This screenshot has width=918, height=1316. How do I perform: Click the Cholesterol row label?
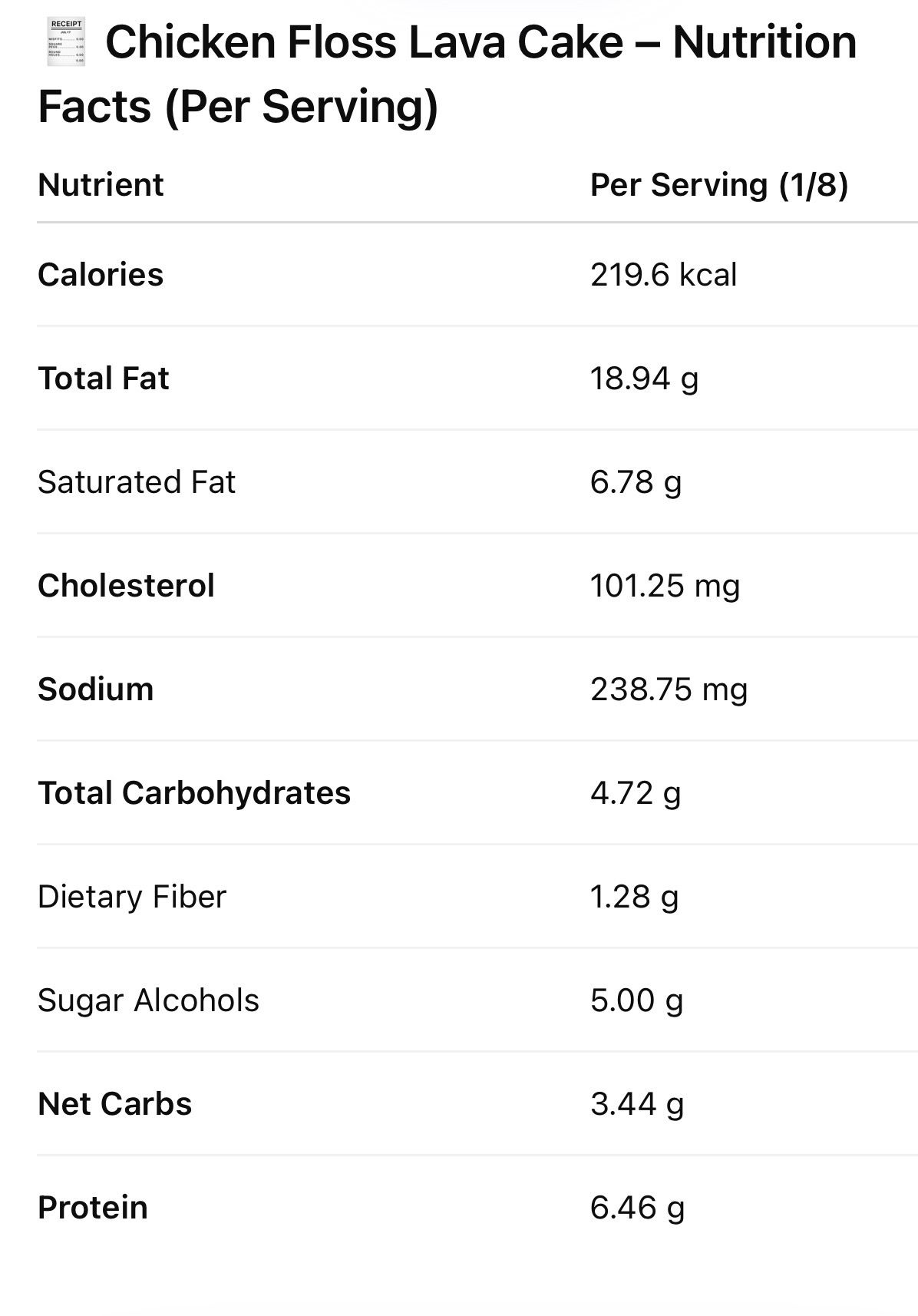pyautogui.click(x=126, y=586)
